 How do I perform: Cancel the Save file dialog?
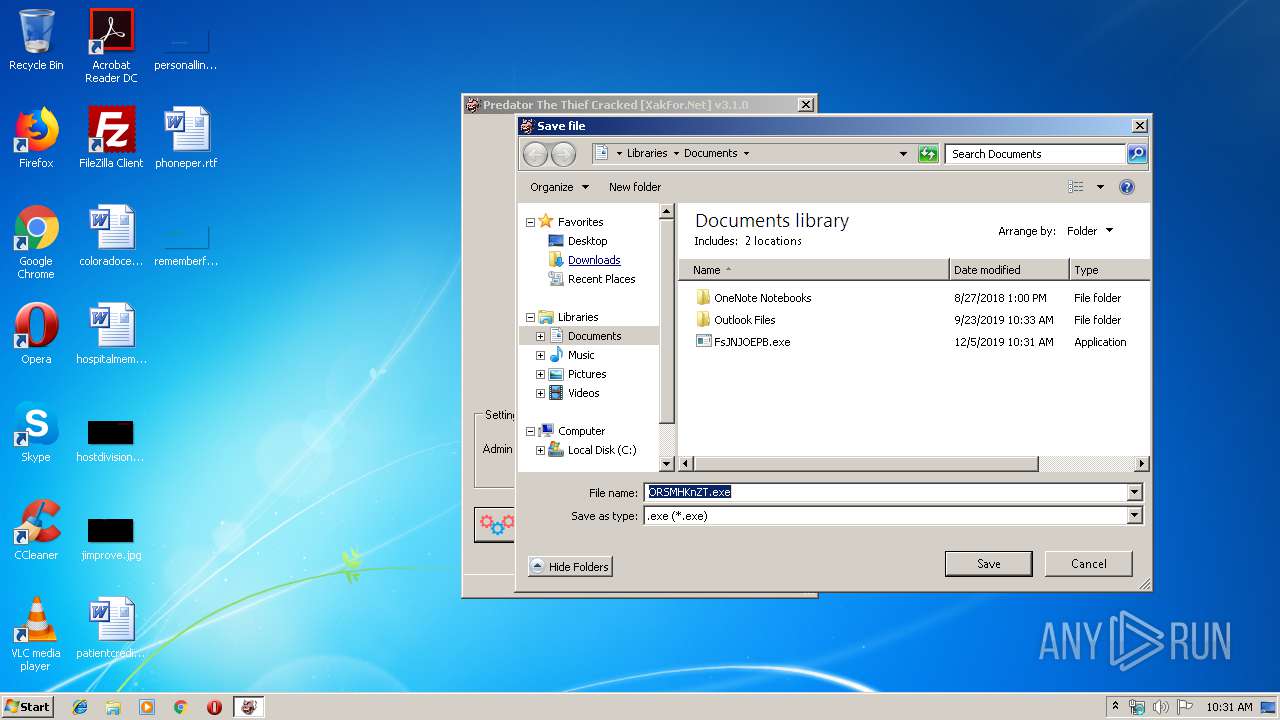click(1088, 564)
